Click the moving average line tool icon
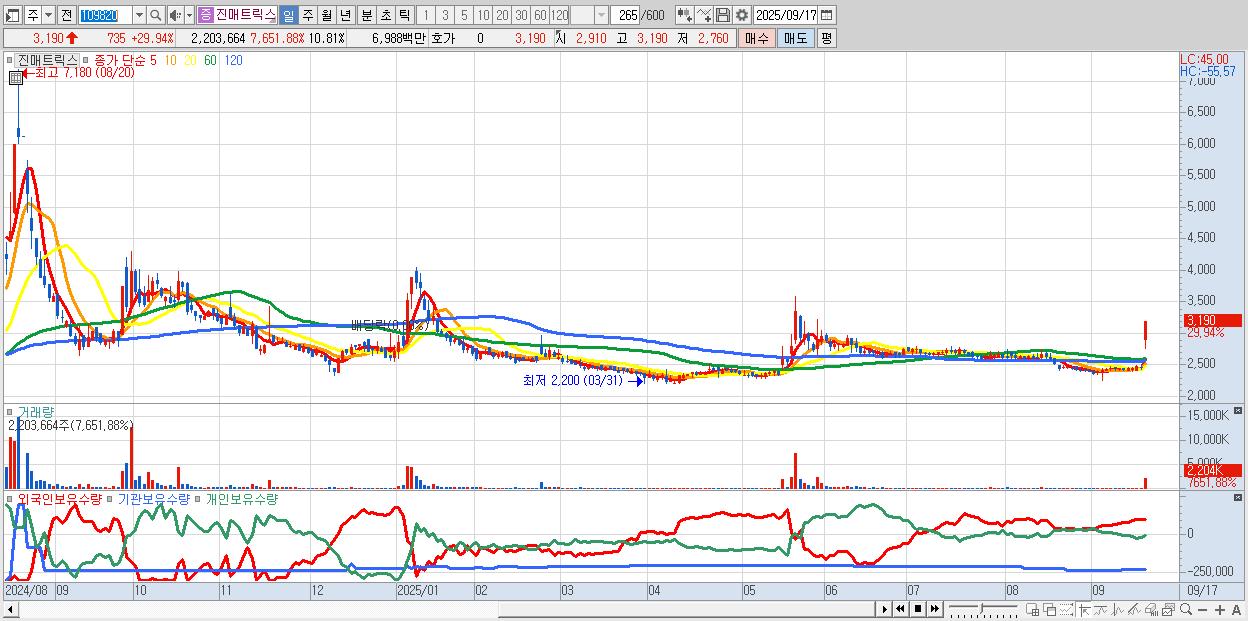The image size is (1248, 621). coord(1100,609)
